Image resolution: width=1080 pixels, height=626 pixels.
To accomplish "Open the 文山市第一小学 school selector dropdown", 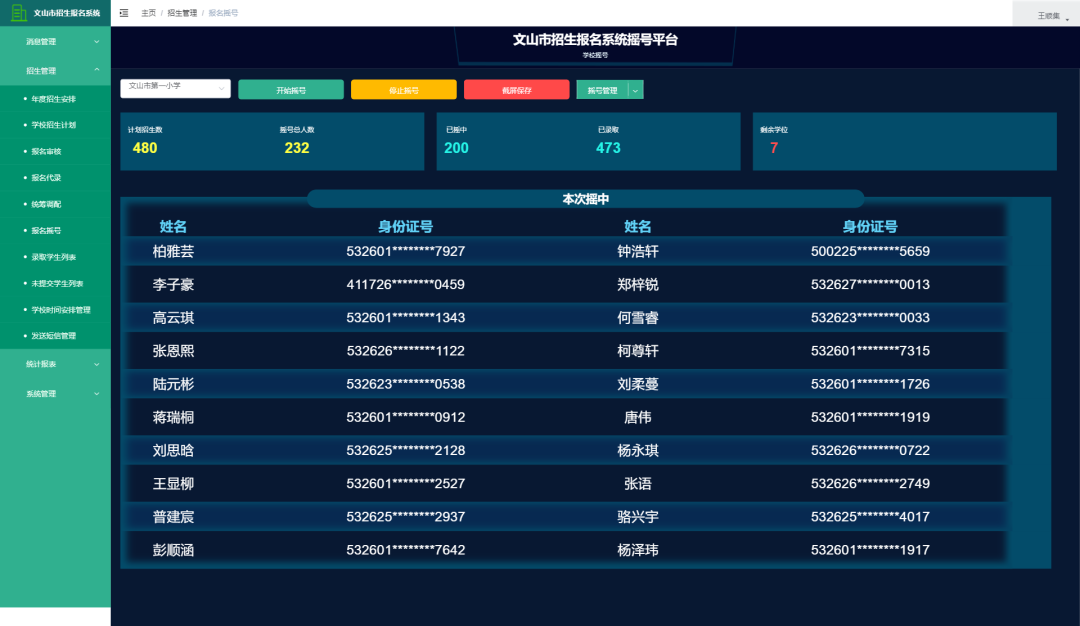I will 175,89.
